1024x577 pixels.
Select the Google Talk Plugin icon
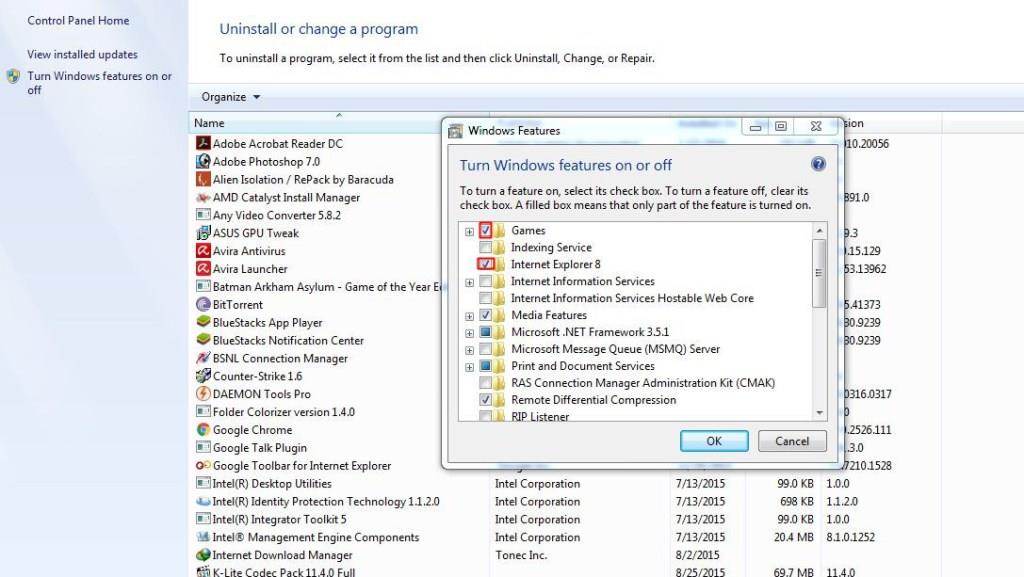click(203, 447)
